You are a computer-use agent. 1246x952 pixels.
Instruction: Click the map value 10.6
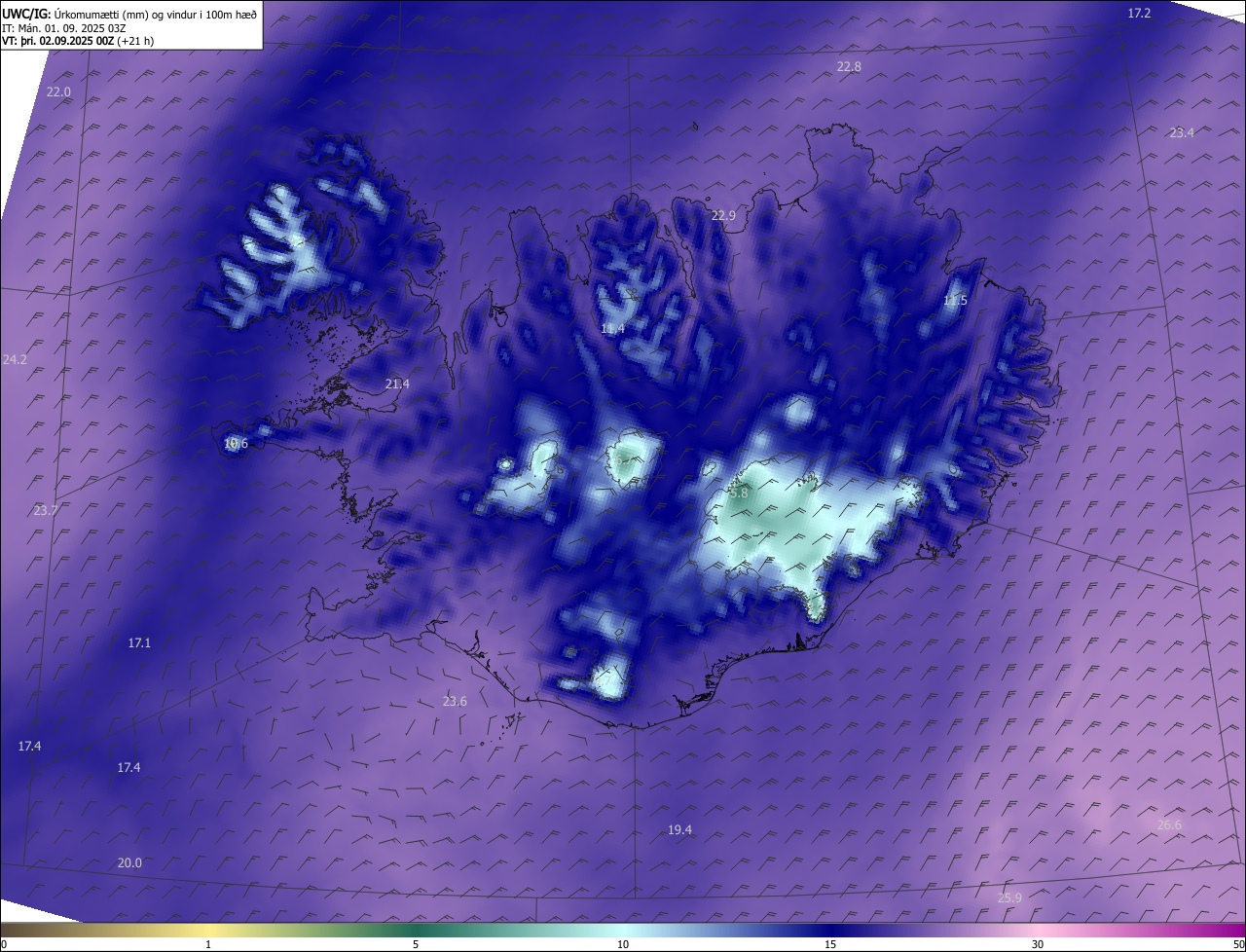(236, 444)
